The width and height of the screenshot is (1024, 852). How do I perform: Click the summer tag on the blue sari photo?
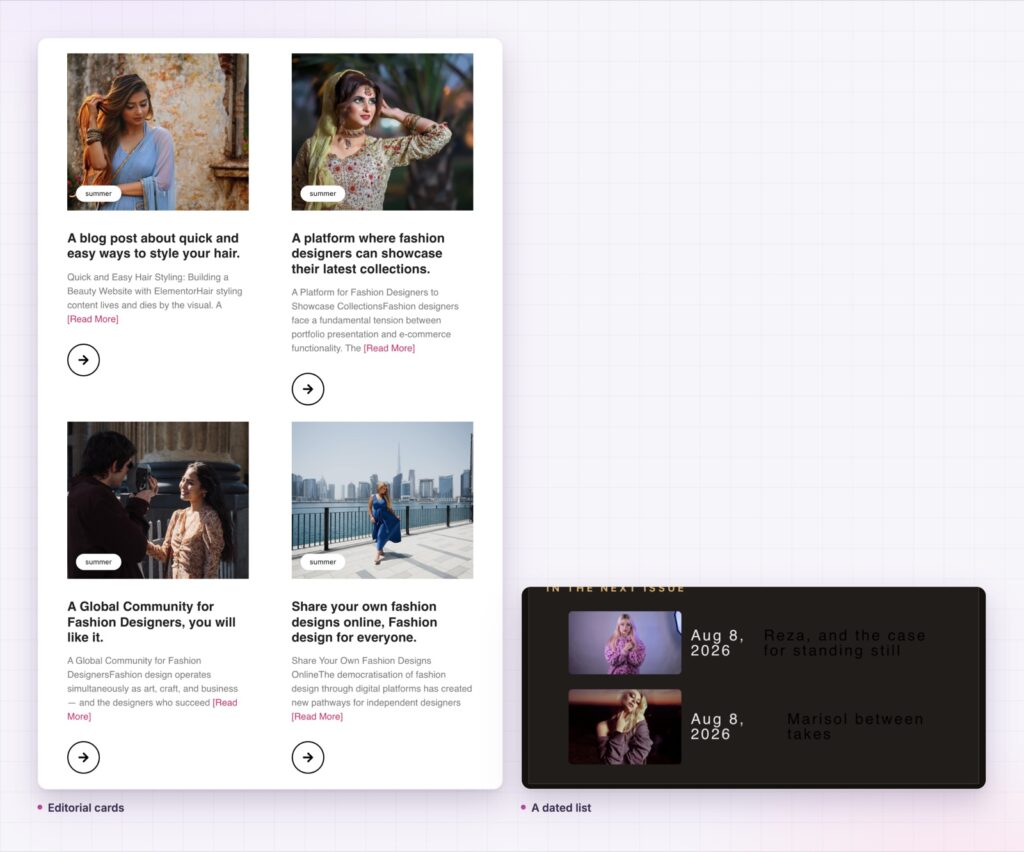(98, 194)
